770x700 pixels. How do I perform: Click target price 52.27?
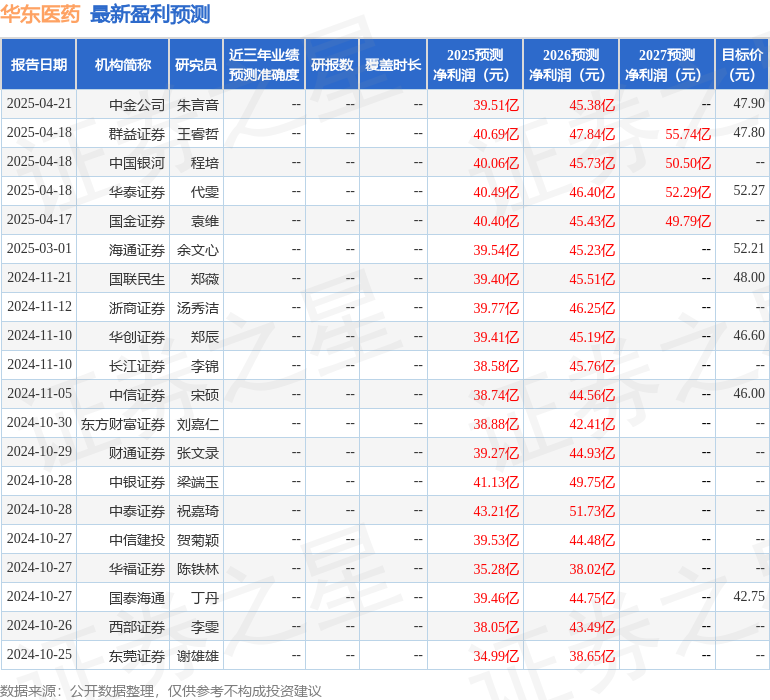pyautogui.click(x=749, y=190)
